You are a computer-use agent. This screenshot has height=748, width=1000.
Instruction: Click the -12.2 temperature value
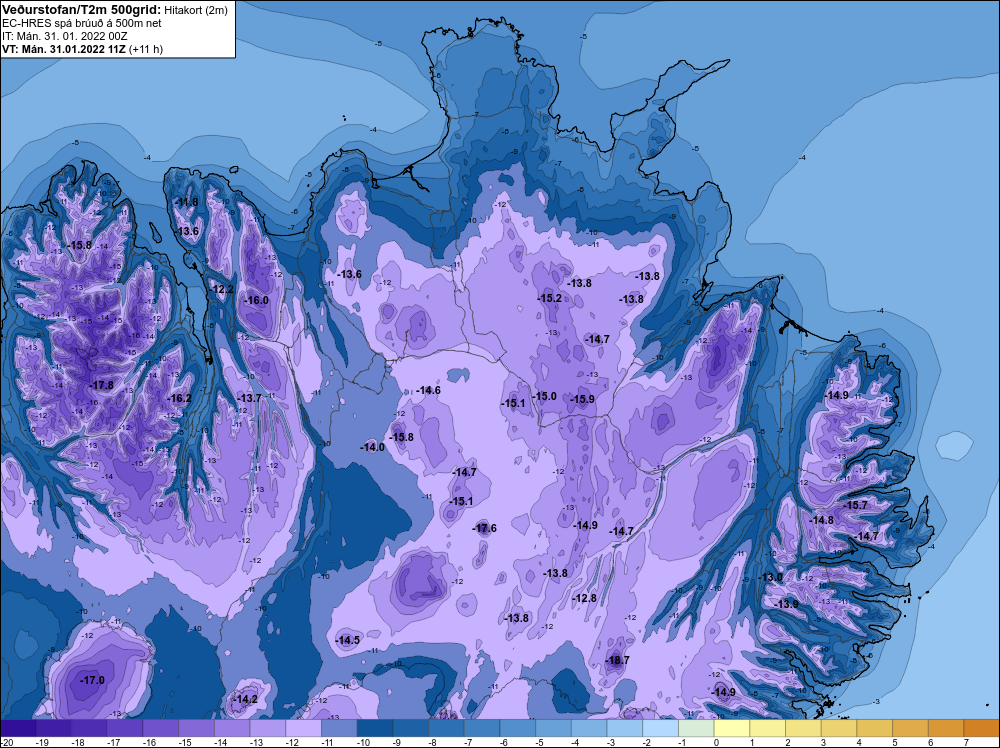(222, 289)
